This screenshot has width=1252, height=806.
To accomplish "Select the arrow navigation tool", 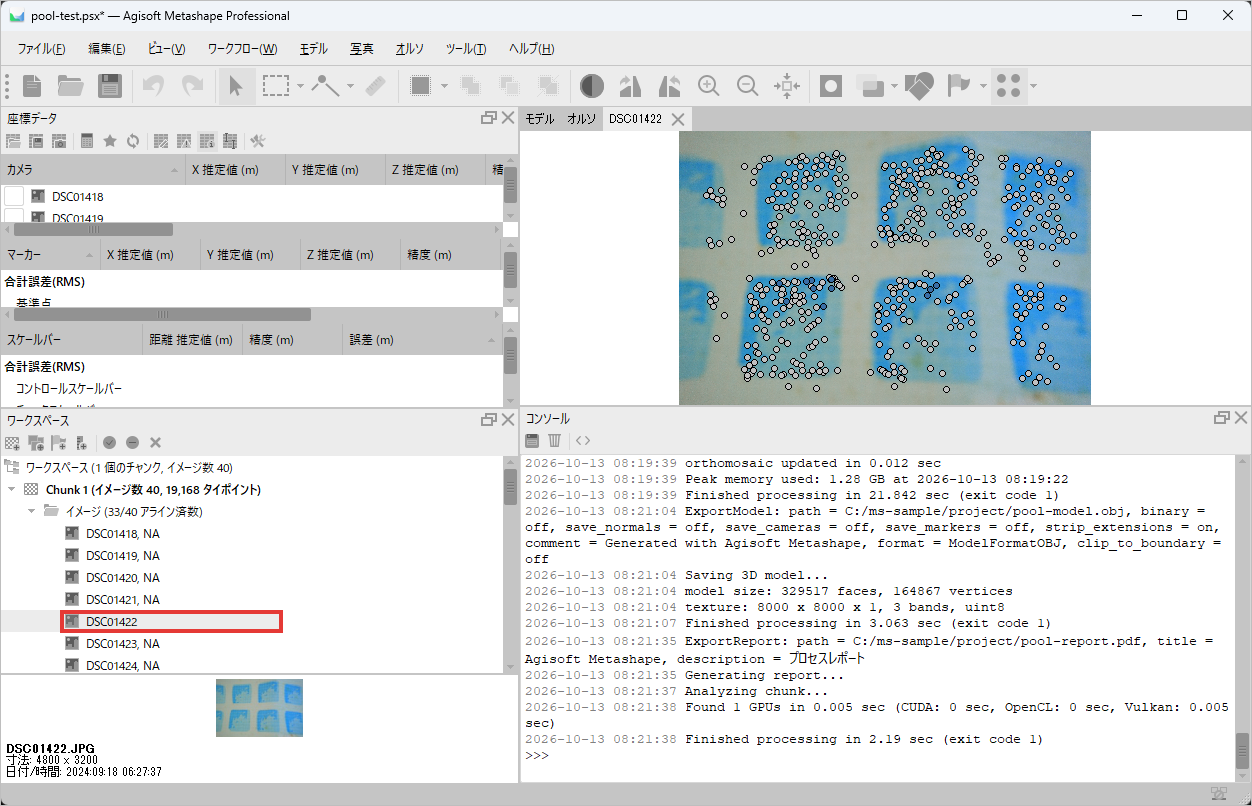I will pos(235,86).
